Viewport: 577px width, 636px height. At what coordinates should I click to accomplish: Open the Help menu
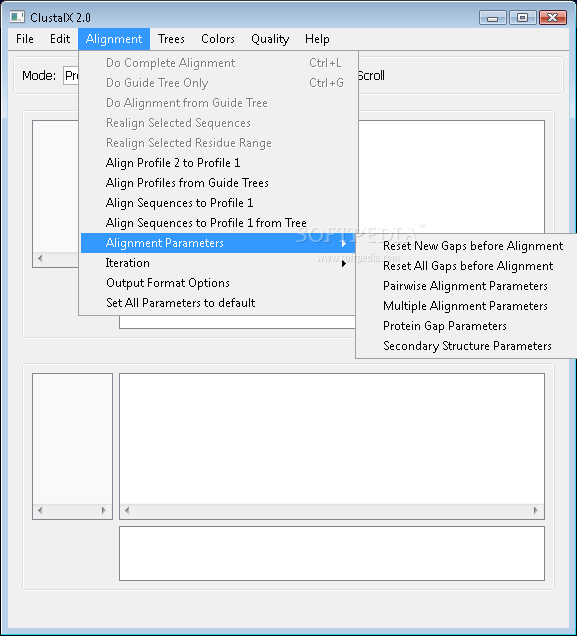[x=317, y=39]
